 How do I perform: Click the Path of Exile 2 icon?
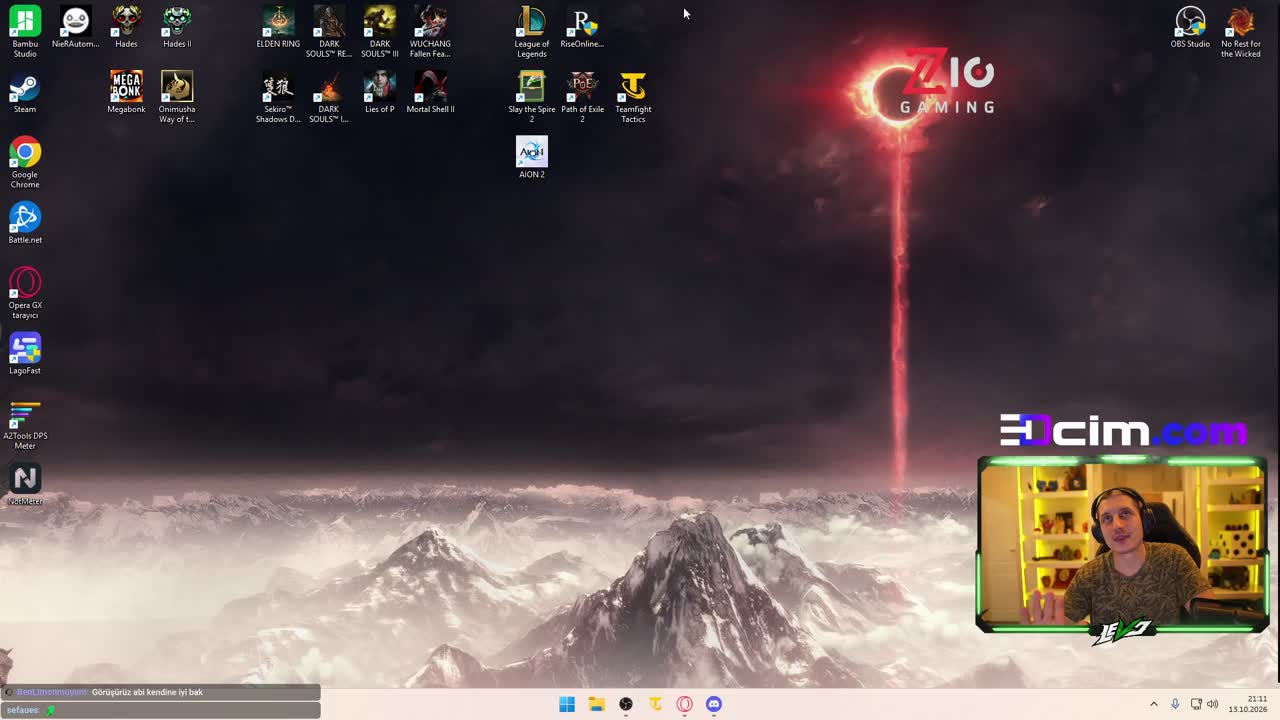582,97
